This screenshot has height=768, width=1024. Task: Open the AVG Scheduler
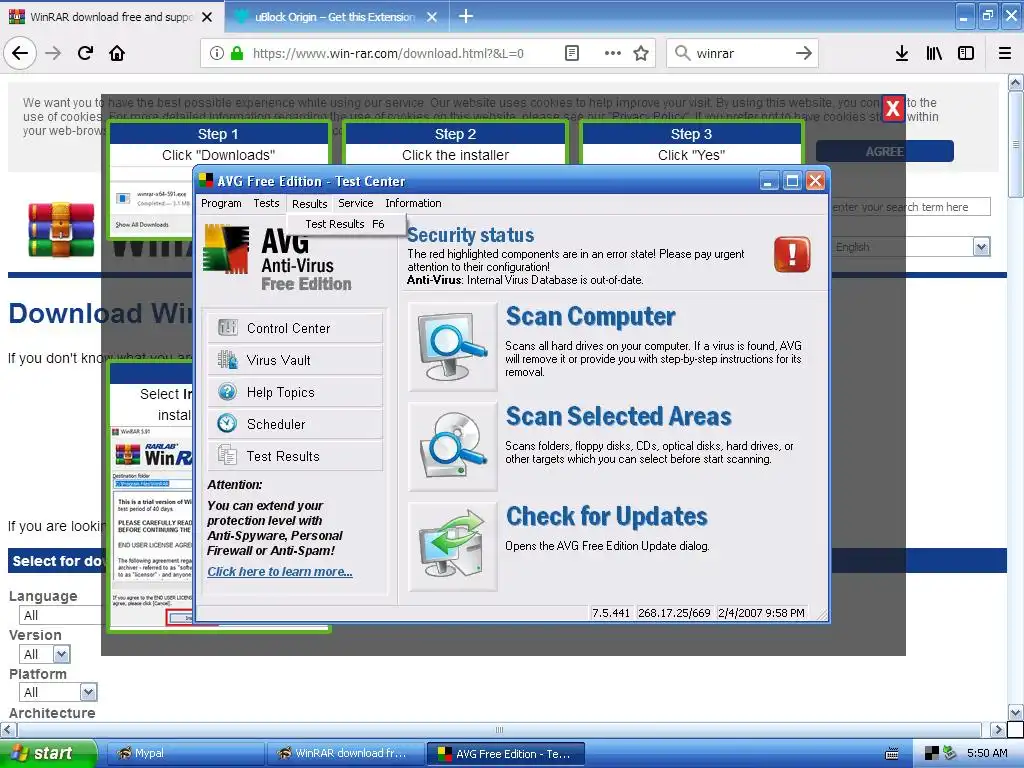[x=295, y=424]
